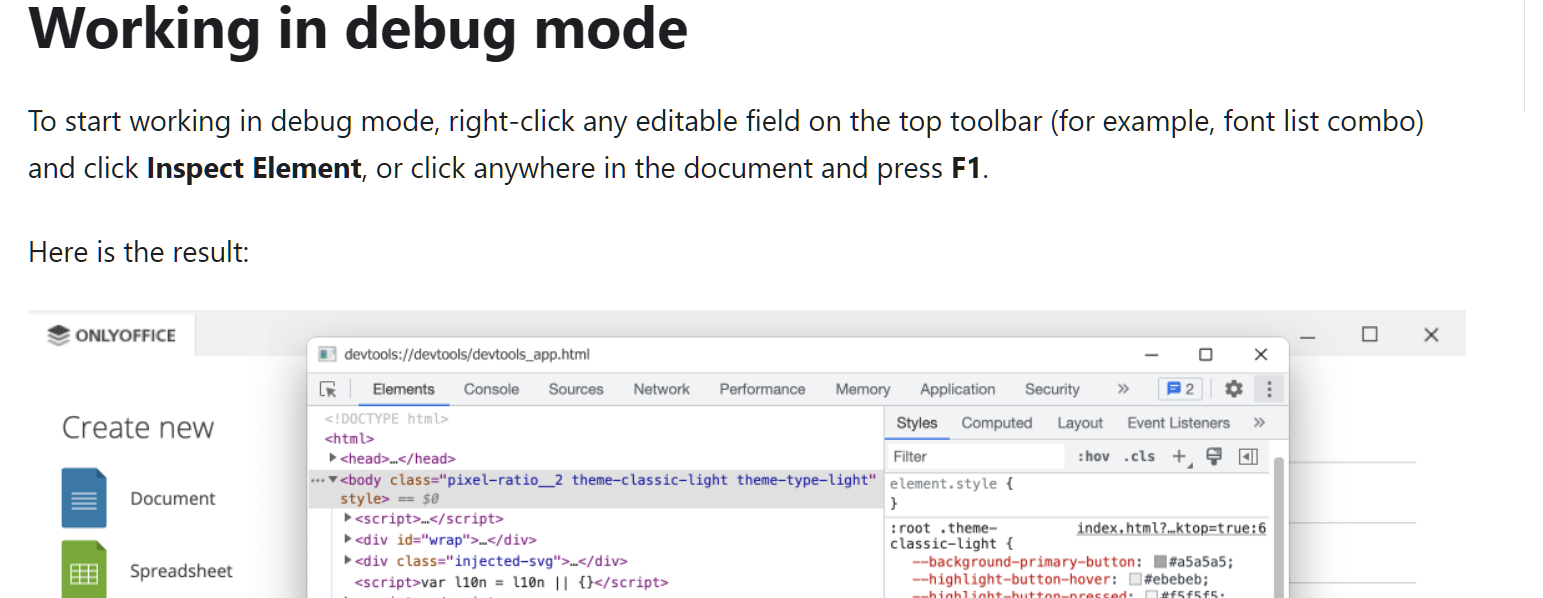Open the index.html?…ktop=true:6 source link
The width and height of the screenshot is (1543, 598).
[1171, 528]
